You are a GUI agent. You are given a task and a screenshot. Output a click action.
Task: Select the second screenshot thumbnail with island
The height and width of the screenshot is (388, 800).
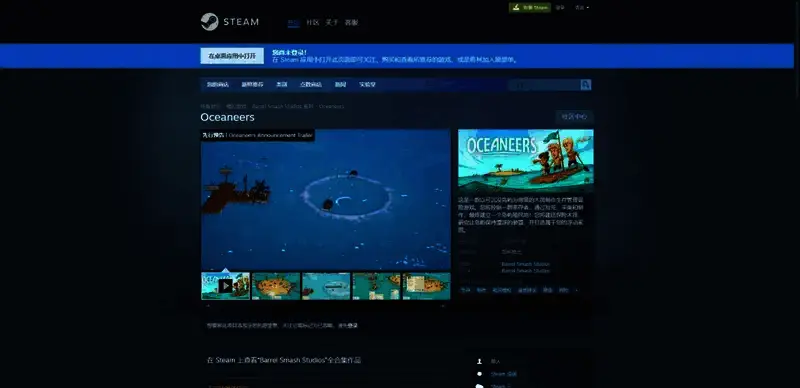276,286
